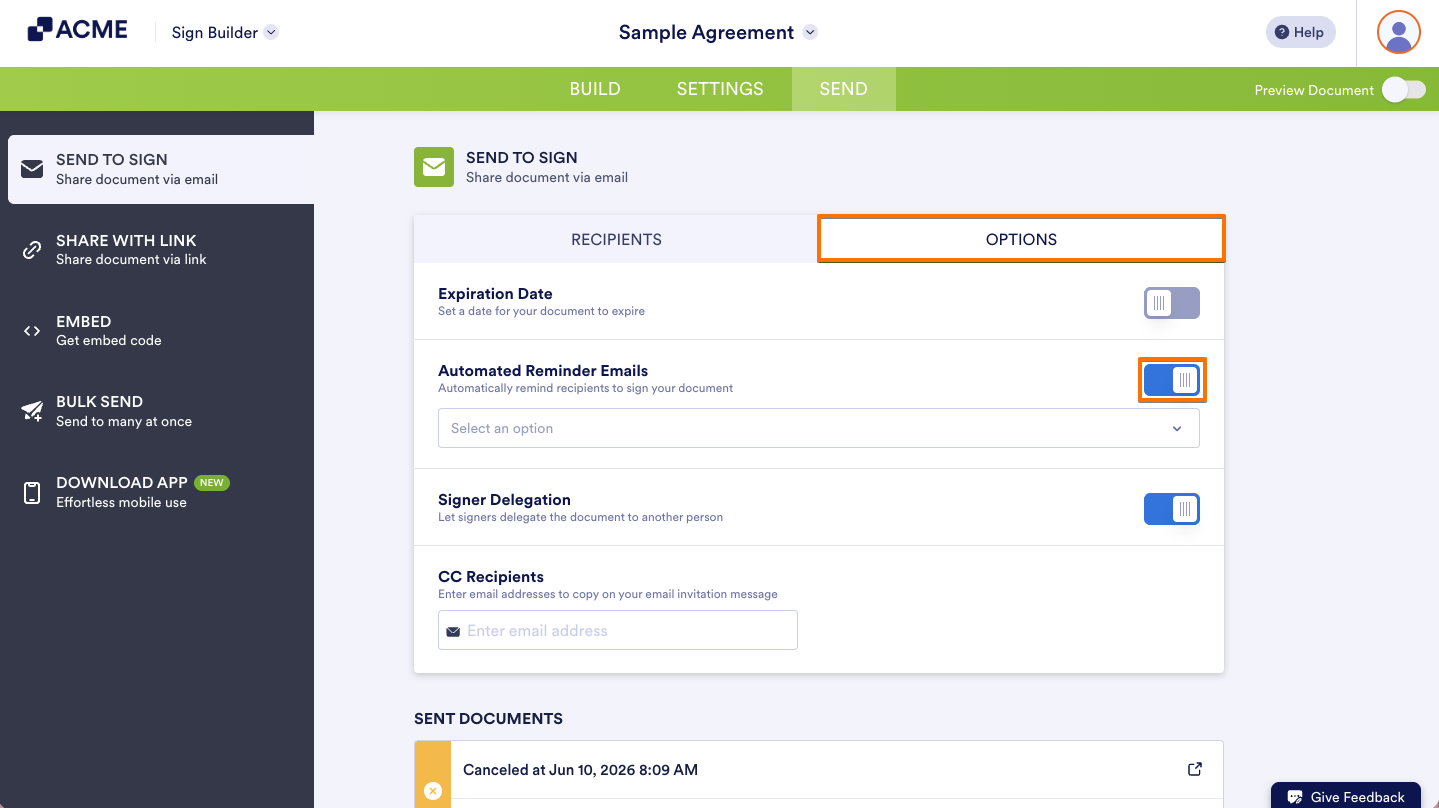Viewport: 1439px width, 808px height.
Task: Open the Sign Builder dropdown
Action: pos(224,32)
